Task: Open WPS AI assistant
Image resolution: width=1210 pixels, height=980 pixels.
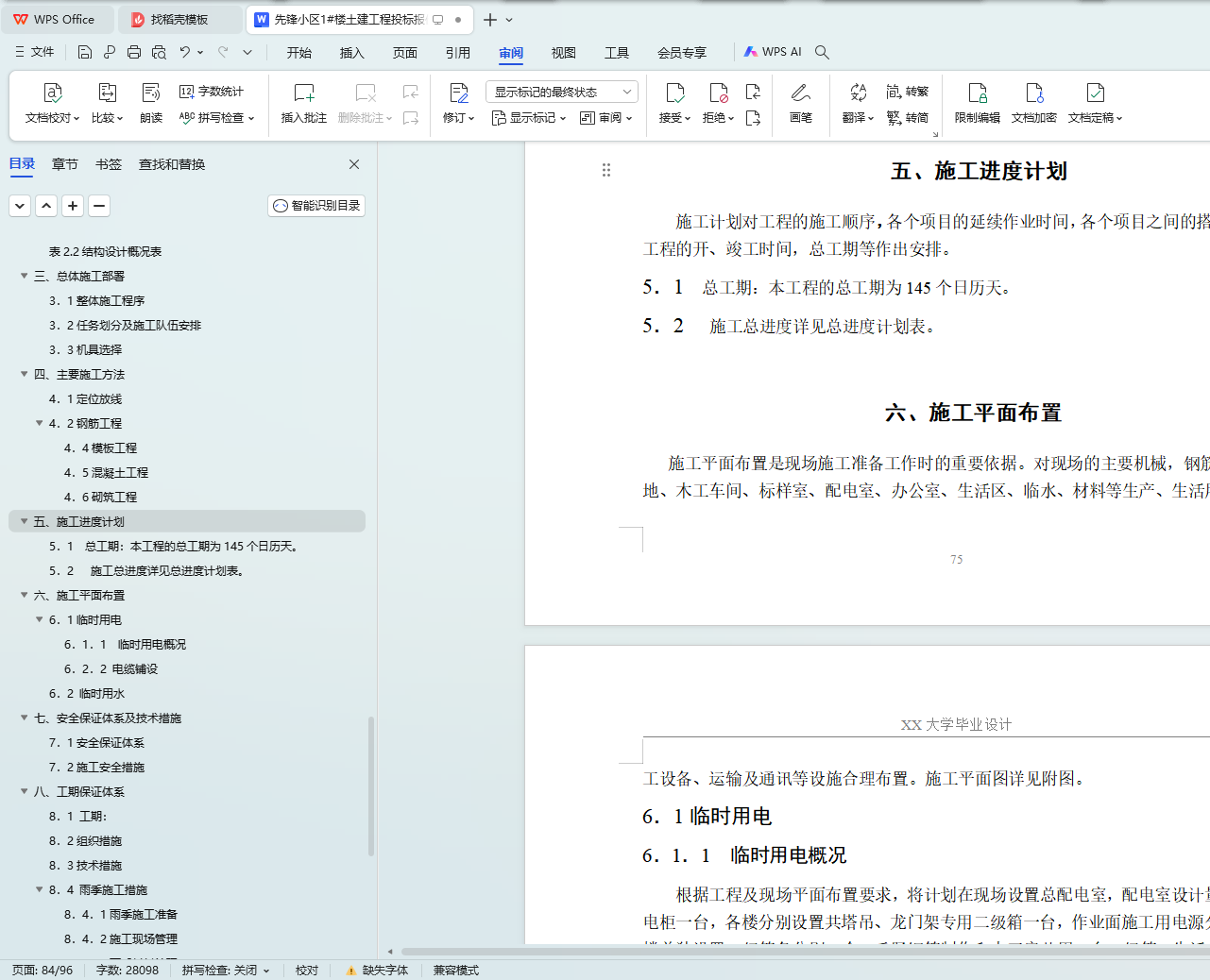Action: [x=773, y=52]
